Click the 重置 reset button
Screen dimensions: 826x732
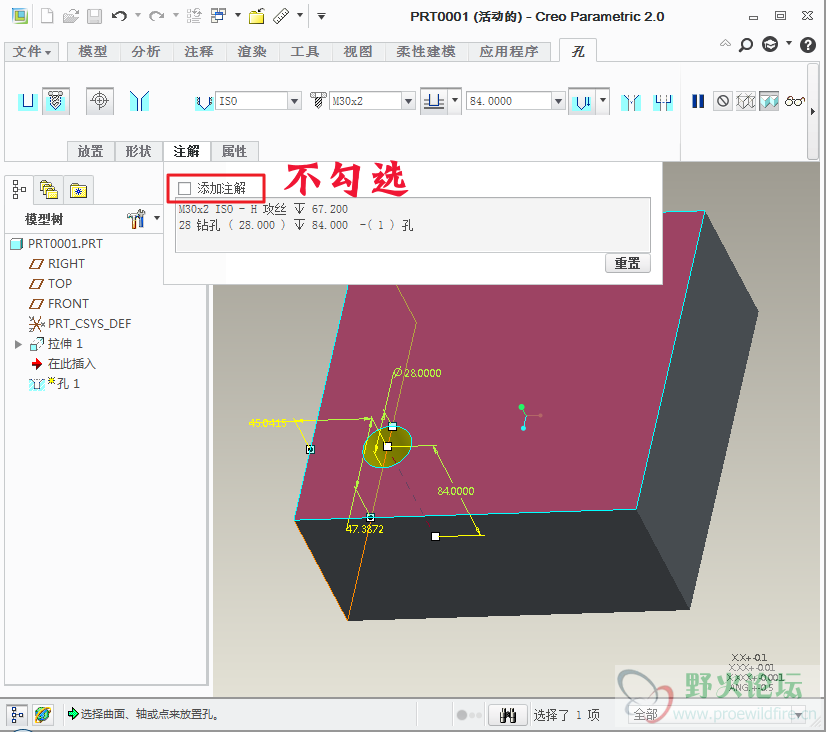pyautogui.click(x=627, y=263)
